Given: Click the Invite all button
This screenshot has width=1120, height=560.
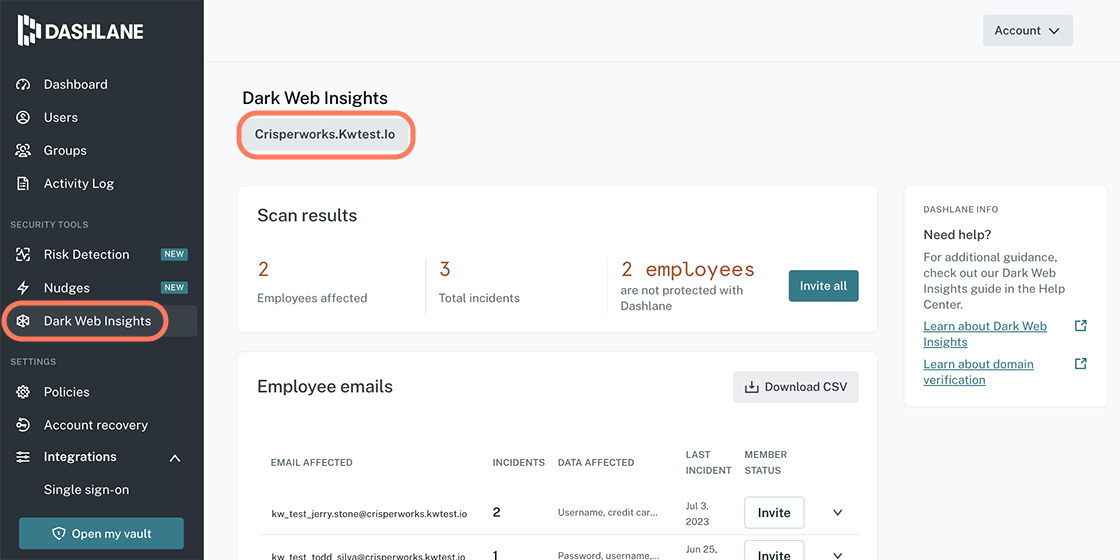Looking at the screenshot, I should [x=824, y=286].
